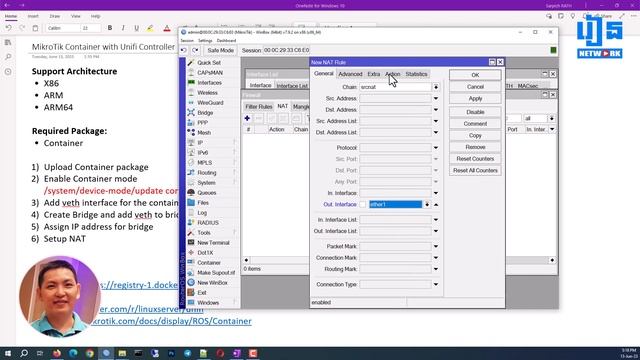The height and width of the screenshot is (360, 640).
Task: Expand Src. Address List arrow
Action: [436, 121]
